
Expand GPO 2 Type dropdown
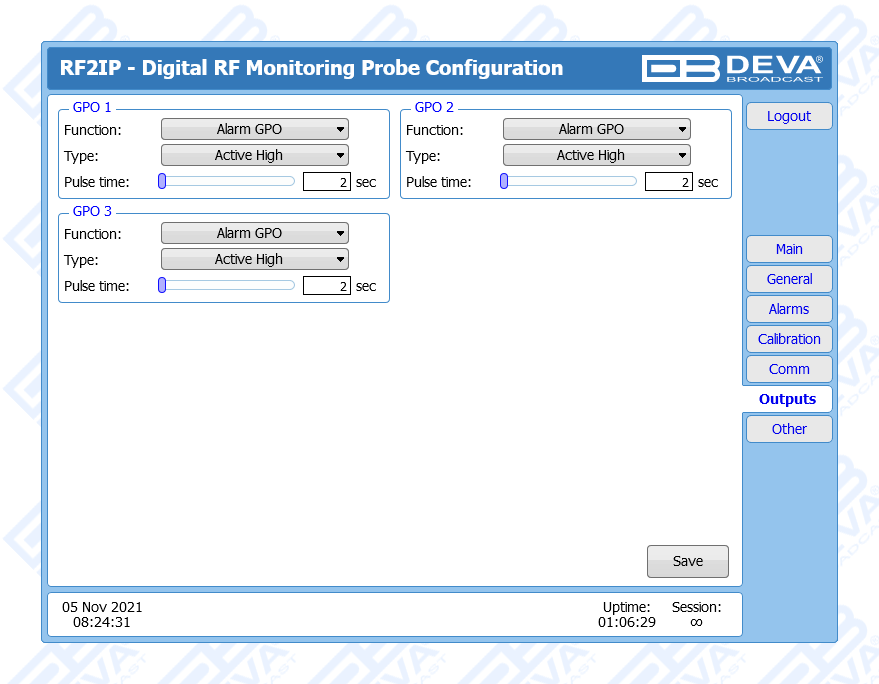[x=596, y=155]
